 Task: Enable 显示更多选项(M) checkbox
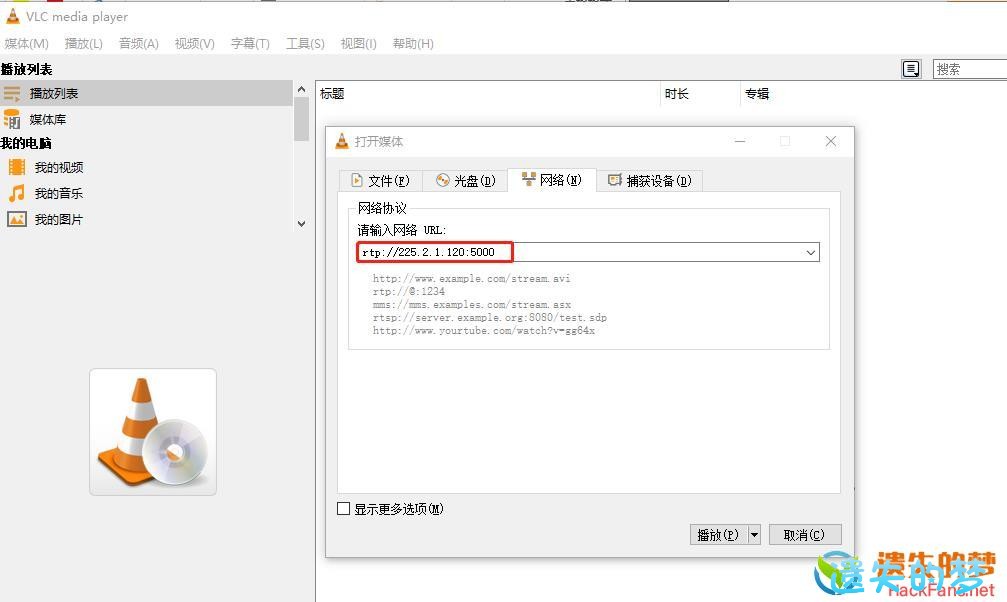tap(344, 509)
